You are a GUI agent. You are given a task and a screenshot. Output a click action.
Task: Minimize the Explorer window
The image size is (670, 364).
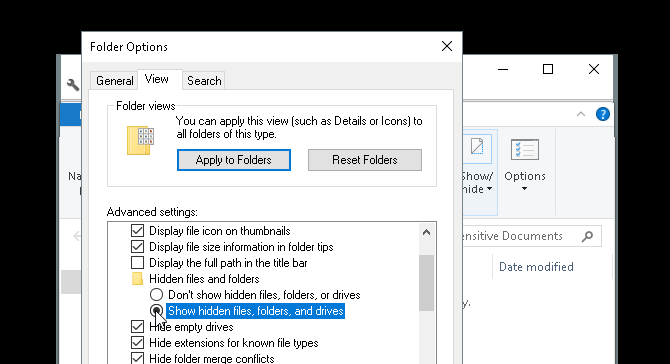pyautogui.click(x=503, y=69)
